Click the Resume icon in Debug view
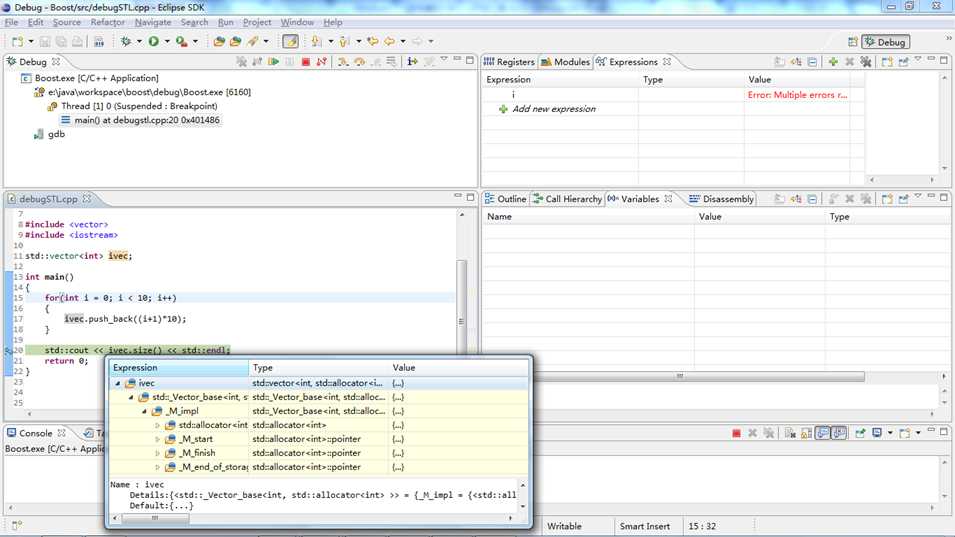This screenshot has width=955, height=537. click(273, 61)
